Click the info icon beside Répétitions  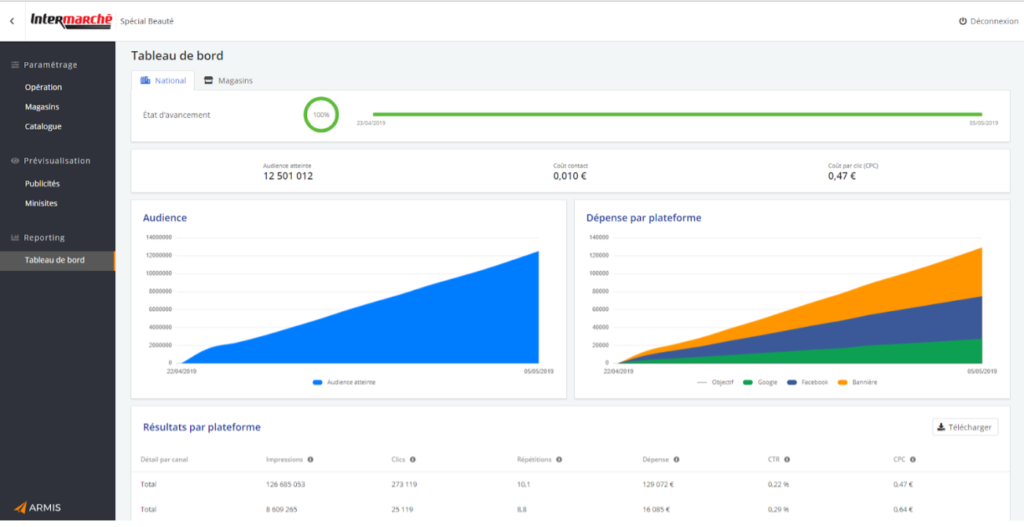click(x=559, y=460)
